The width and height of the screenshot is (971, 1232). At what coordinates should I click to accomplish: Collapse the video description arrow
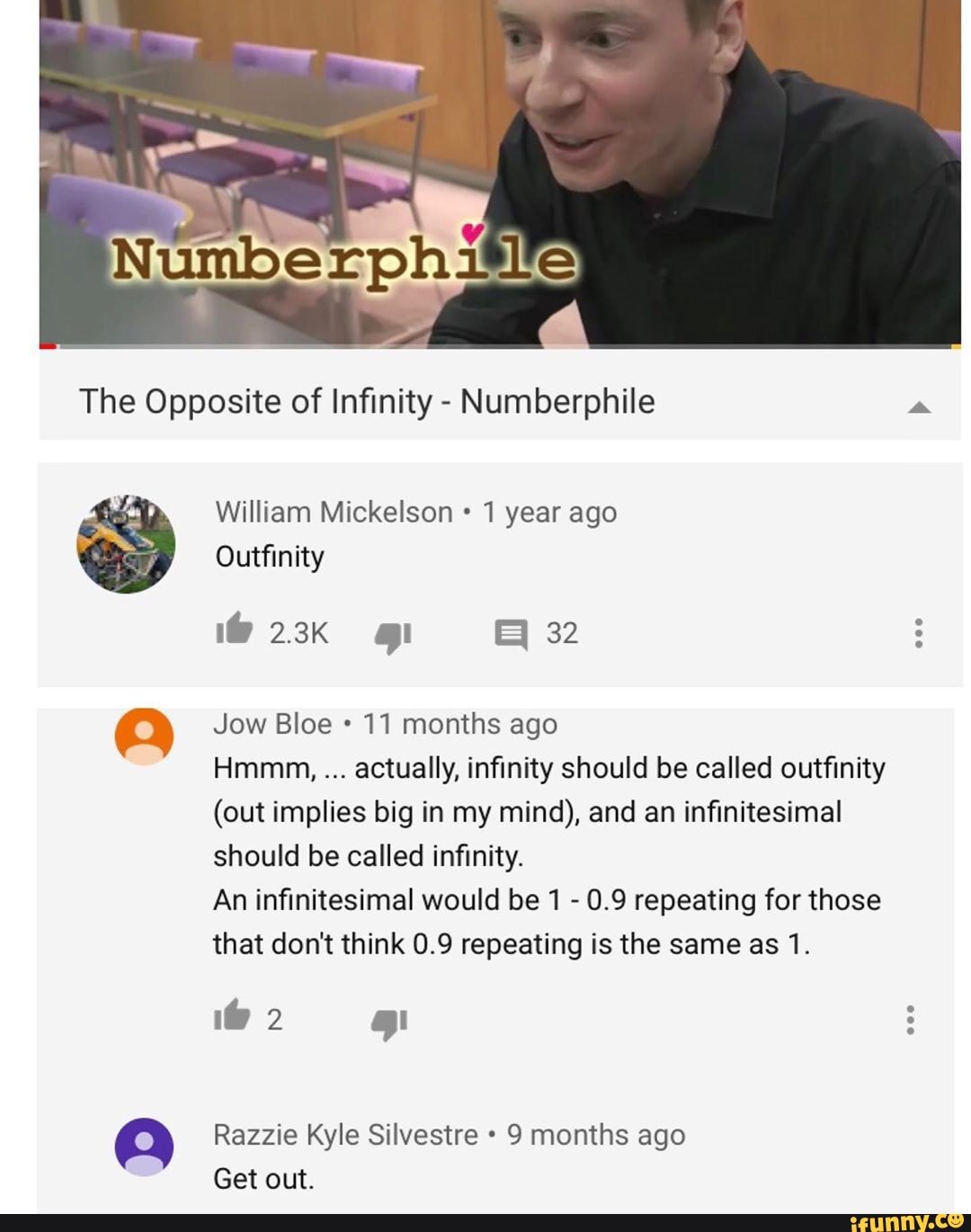(x=919, y=407)
